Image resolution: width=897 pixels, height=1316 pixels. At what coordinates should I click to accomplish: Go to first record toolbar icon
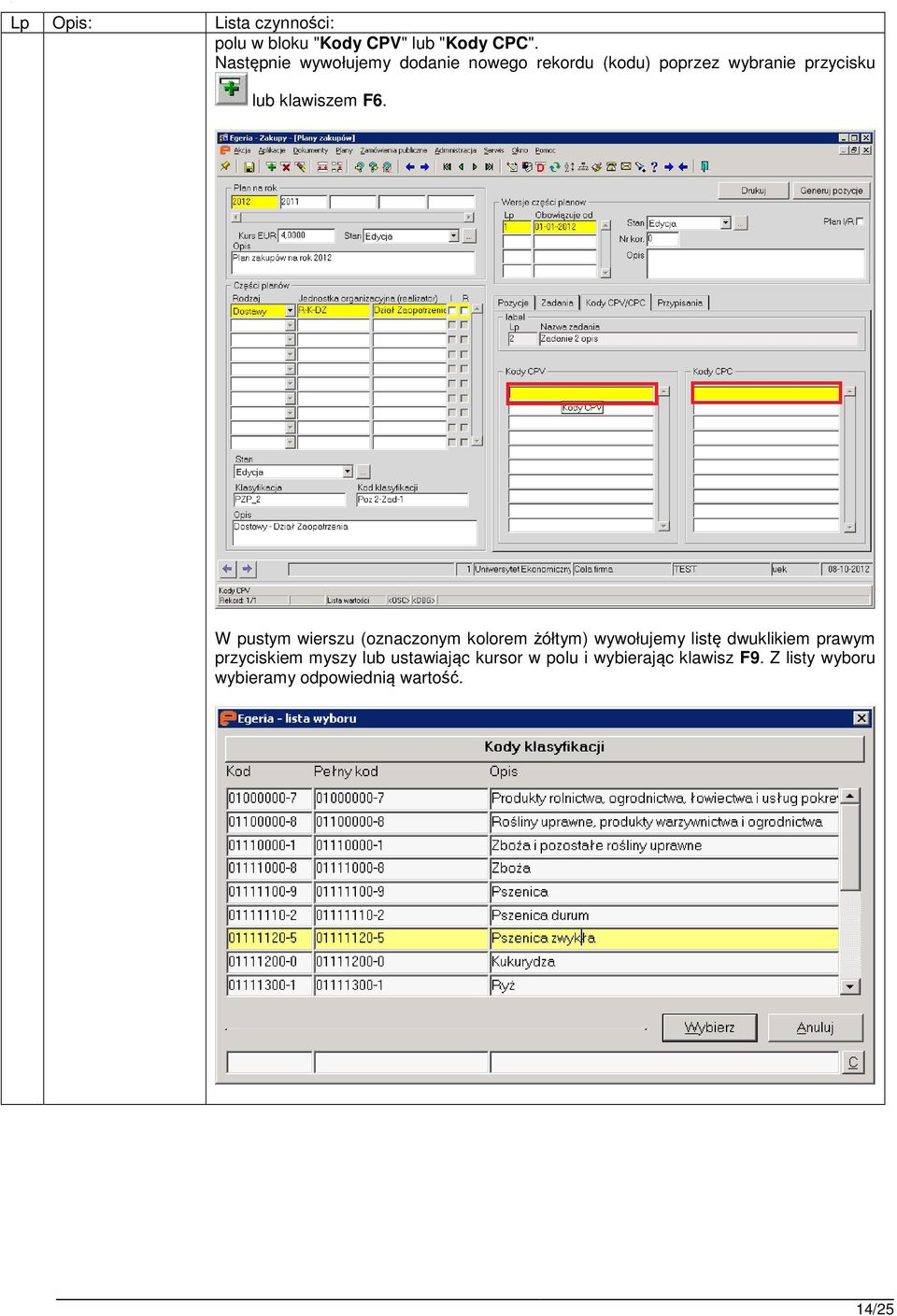[x=447, y=167]
